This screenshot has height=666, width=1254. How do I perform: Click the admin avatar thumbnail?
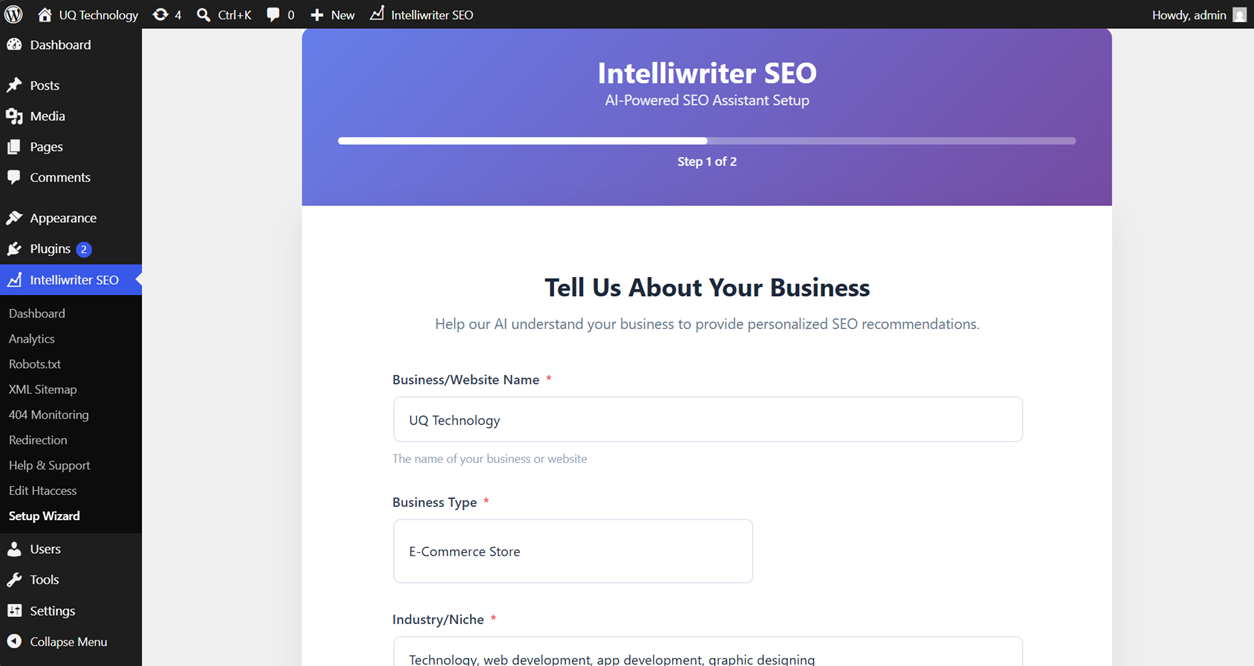1240,15
